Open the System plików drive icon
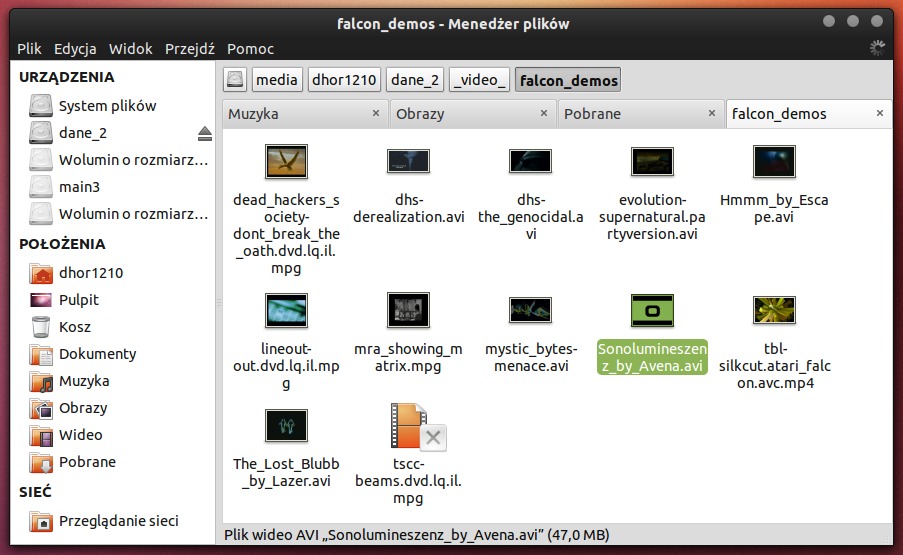 (x=41, y=106)
